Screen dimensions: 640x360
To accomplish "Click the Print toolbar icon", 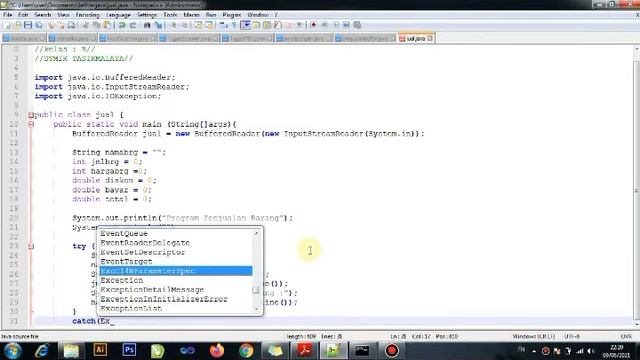I will [x=71, y=25].
